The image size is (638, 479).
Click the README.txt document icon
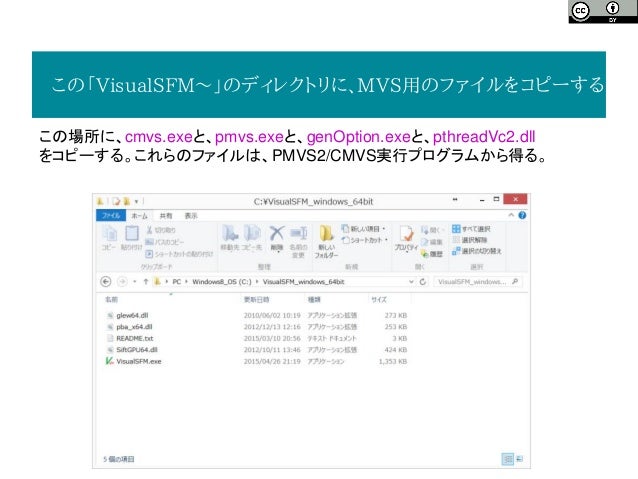click(109, 338)
